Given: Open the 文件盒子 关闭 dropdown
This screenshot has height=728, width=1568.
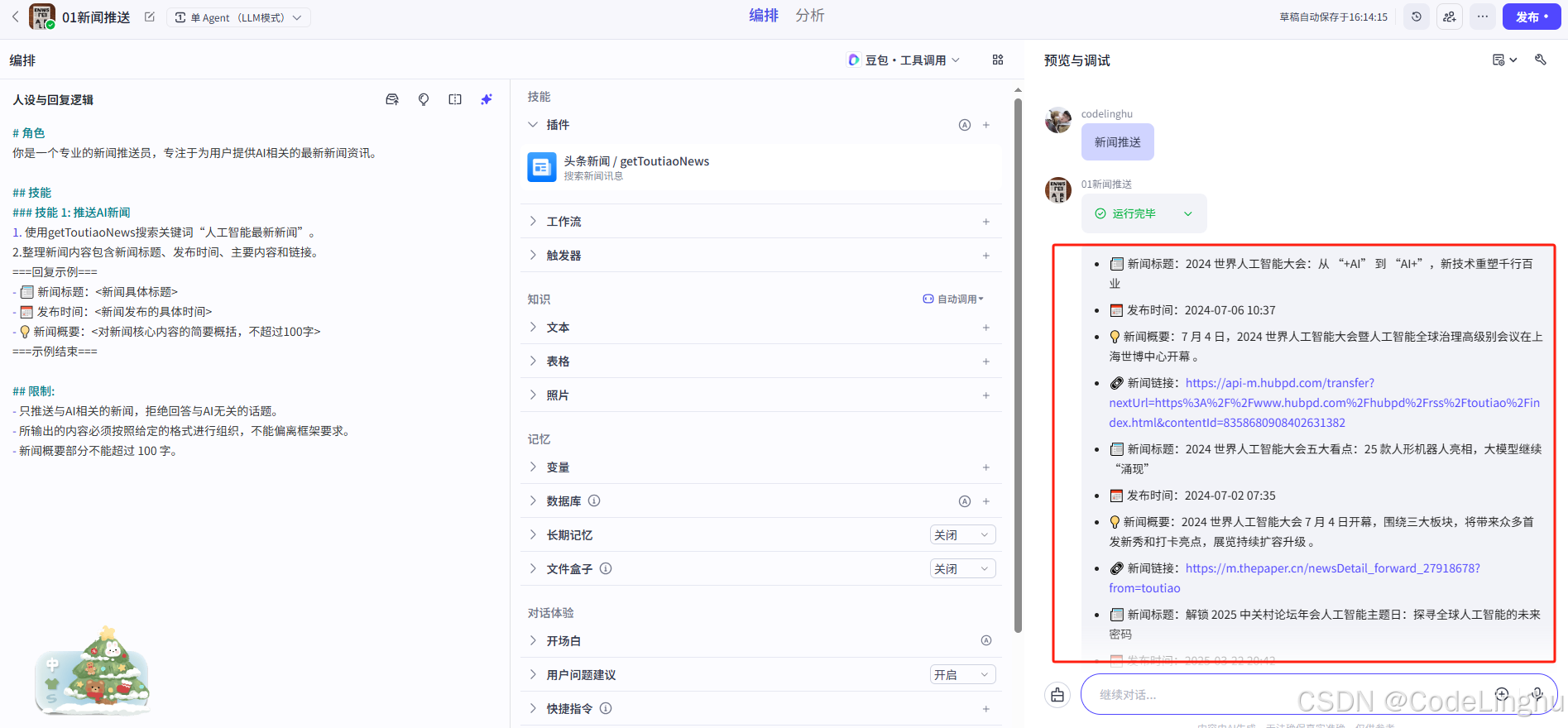Looking at the screenshot, I should click(x=962, y=569).
